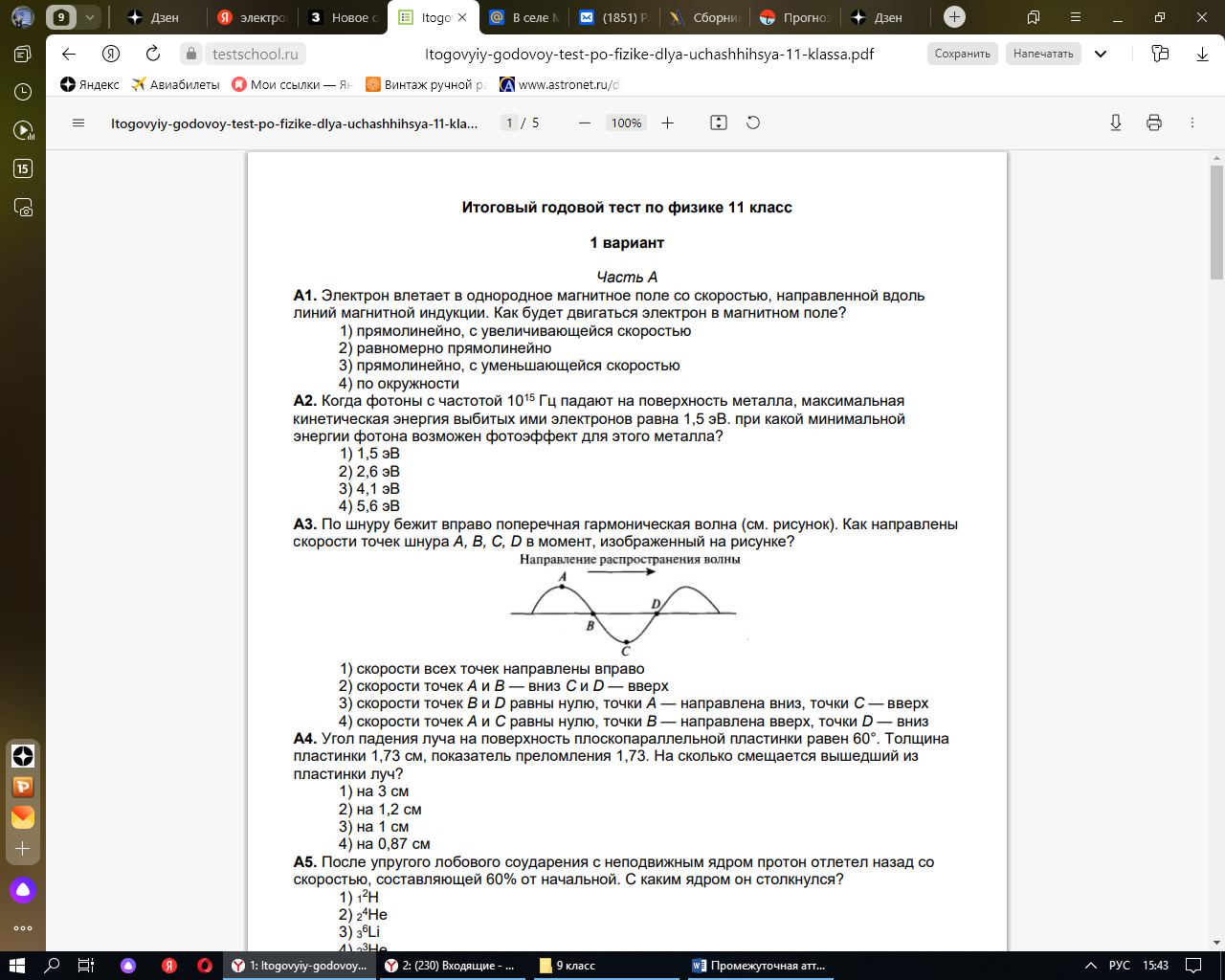This screenshot has height=980, width=1225.
Task: Open Yandex Mail sidebar icon
Action: pyautogui.click(x=23, y=817)
